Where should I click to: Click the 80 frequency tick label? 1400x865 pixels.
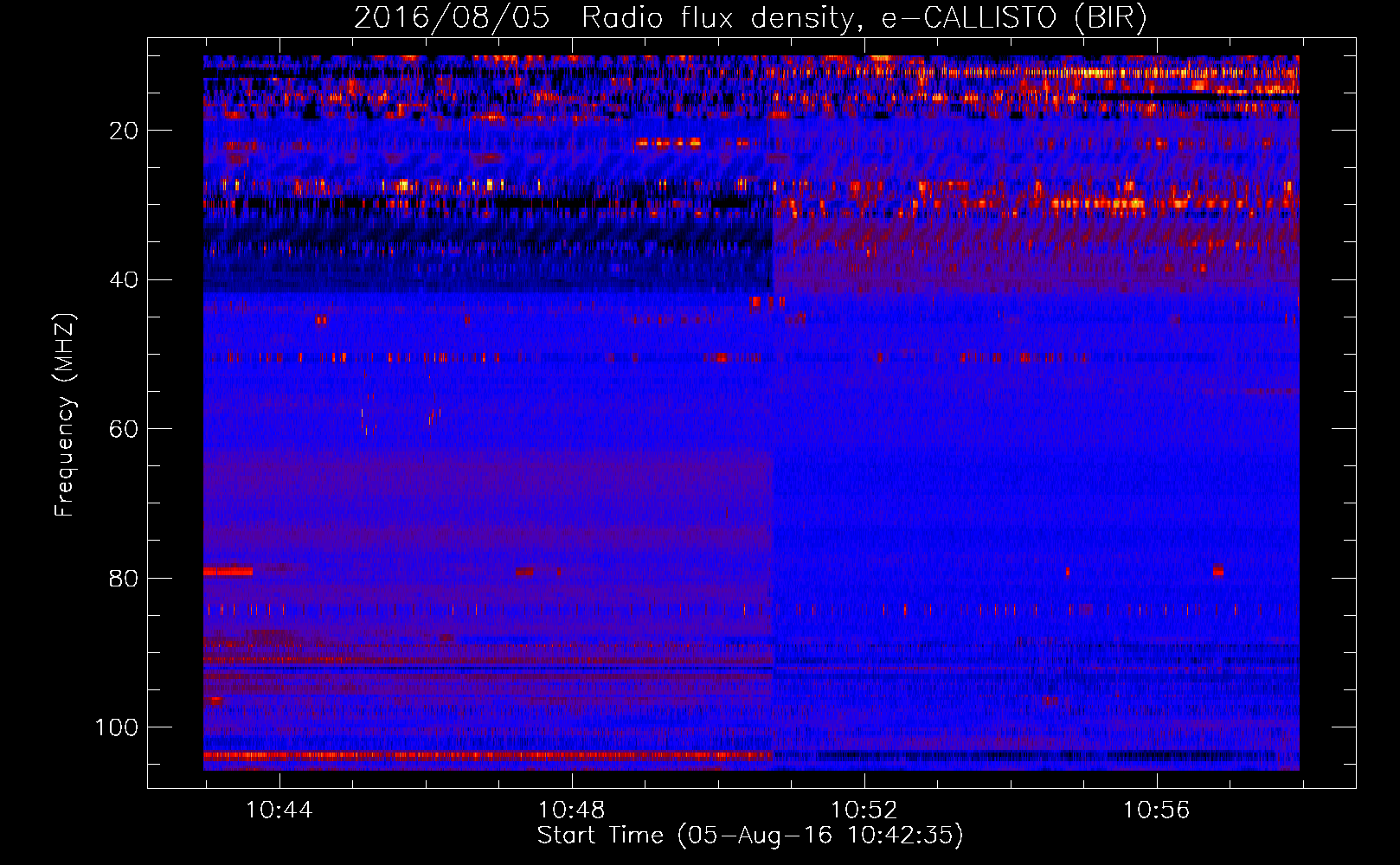point(125,579)
